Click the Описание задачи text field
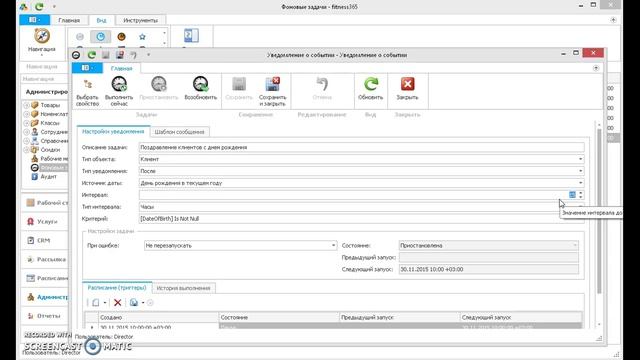This screenshot has width=640, height=360. (x=361, y=147)
